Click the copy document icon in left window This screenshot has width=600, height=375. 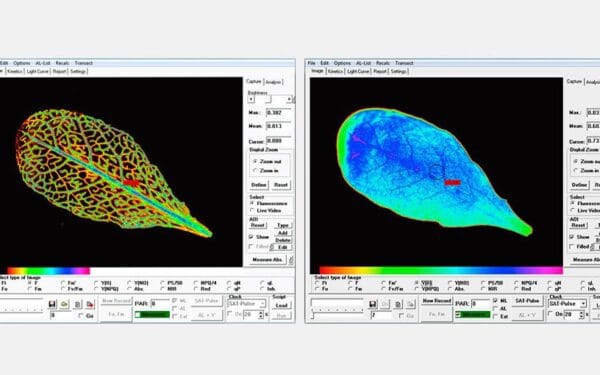[x=77, y=304]
